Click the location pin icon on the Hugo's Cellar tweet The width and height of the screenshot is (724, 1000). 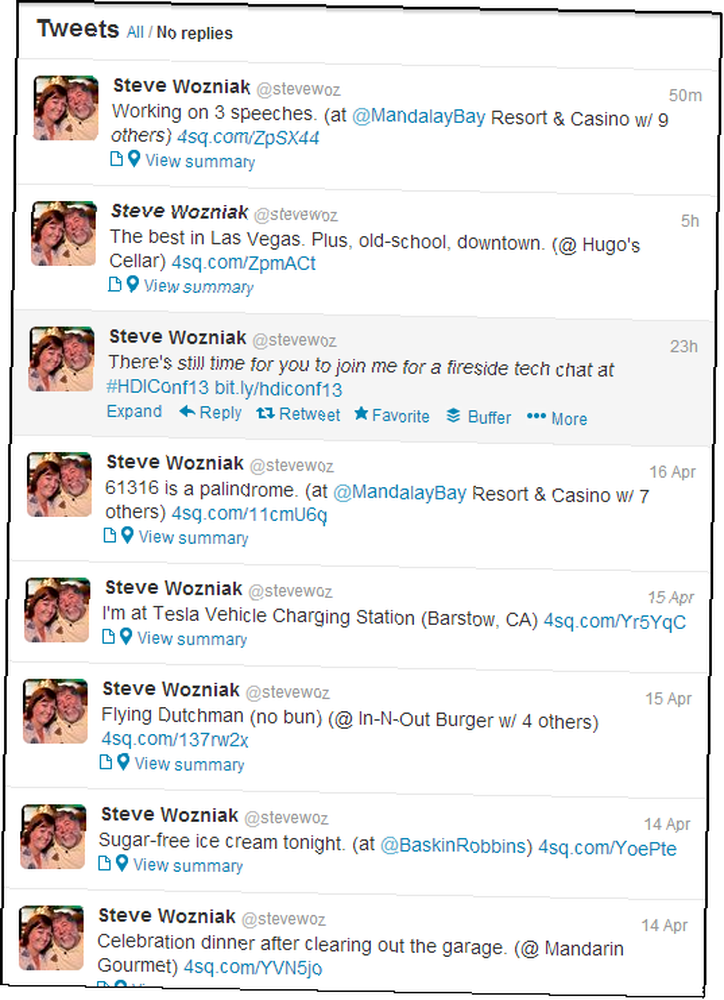click(132, 284)
